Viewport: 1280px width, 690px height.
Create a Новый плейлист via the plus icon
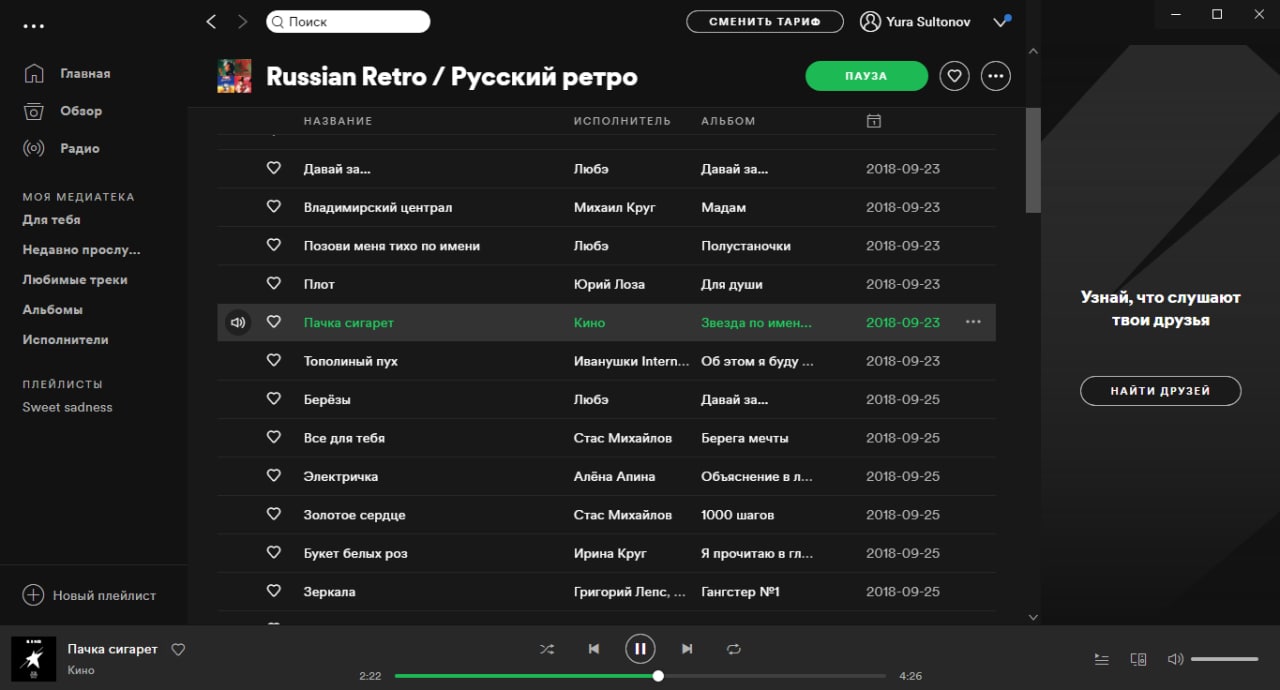pyautogui.click(x=33, y=595)
